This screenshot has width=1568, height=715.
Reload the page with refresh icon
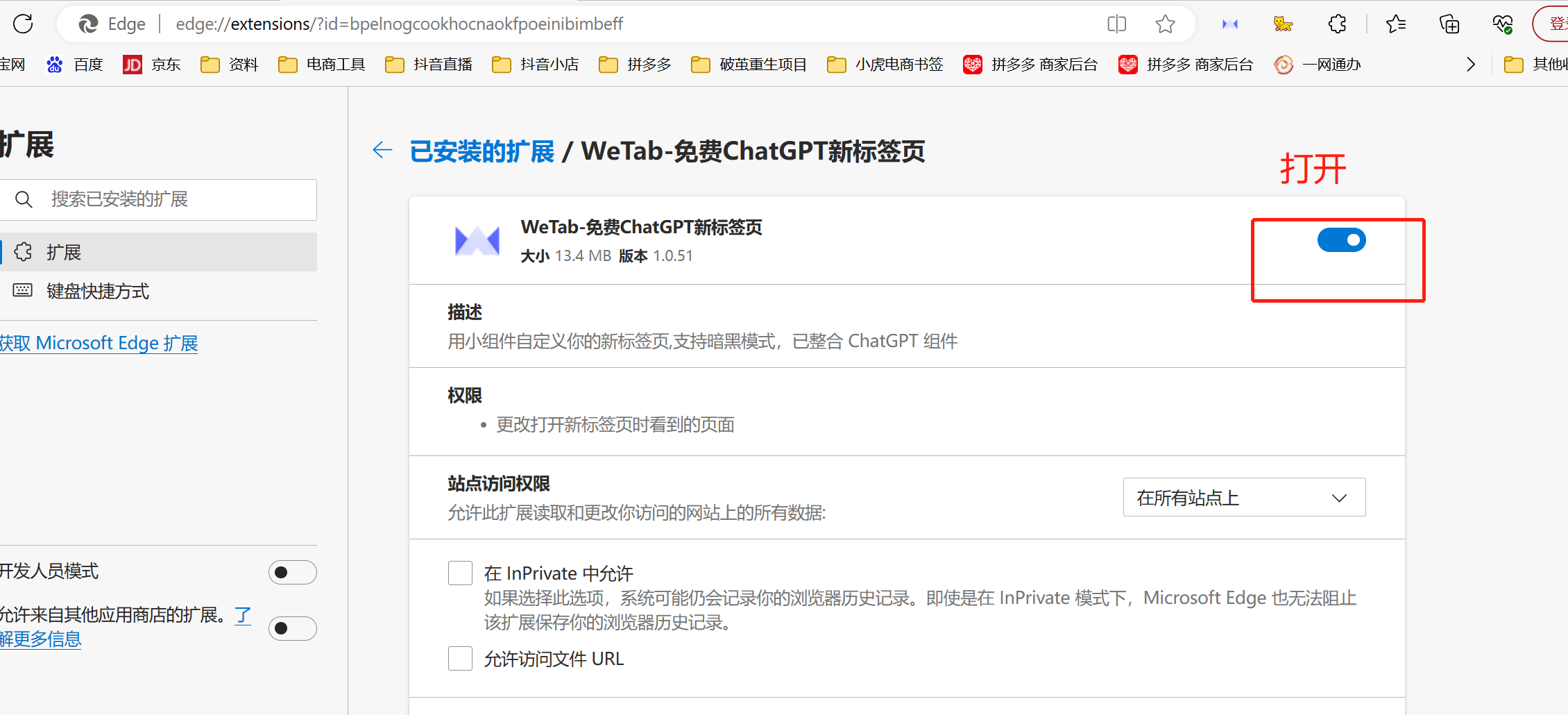point(23,24)
